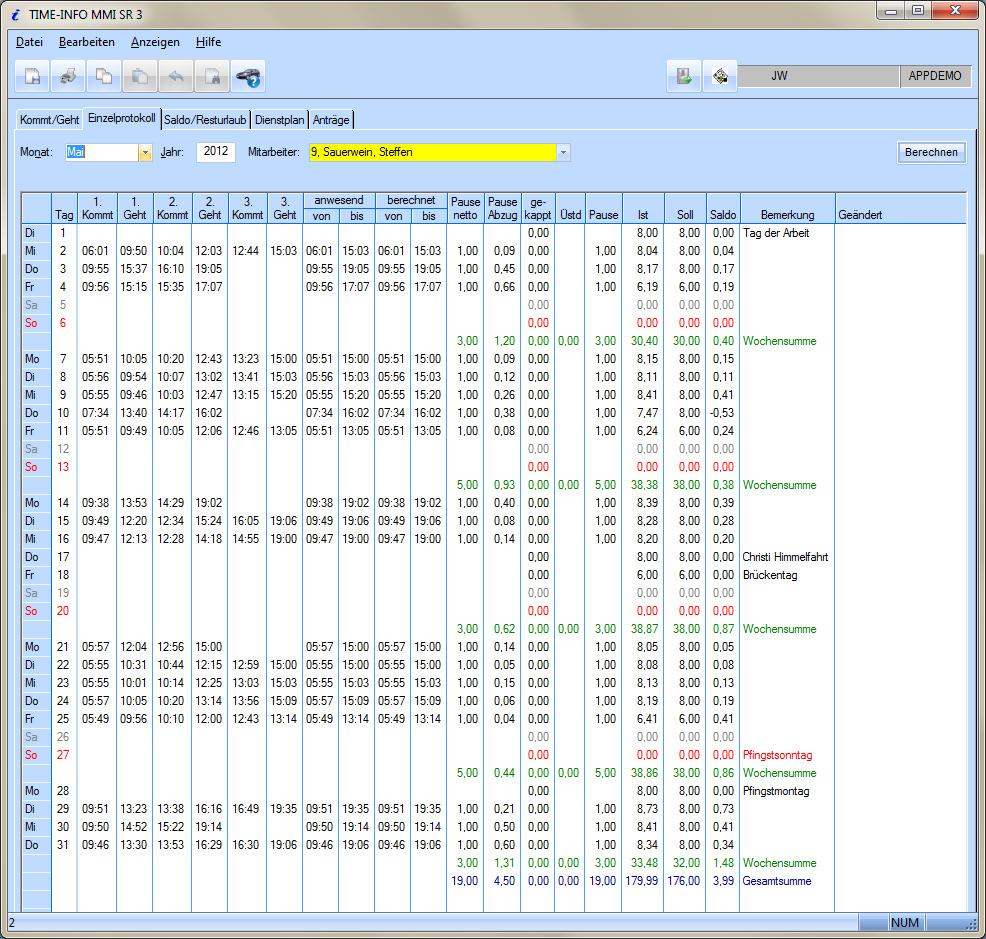986x939 pixels.
Task: Click the Mitarbeiter field Sauerwein, Steffen
Action: click(x=433, y=152)
